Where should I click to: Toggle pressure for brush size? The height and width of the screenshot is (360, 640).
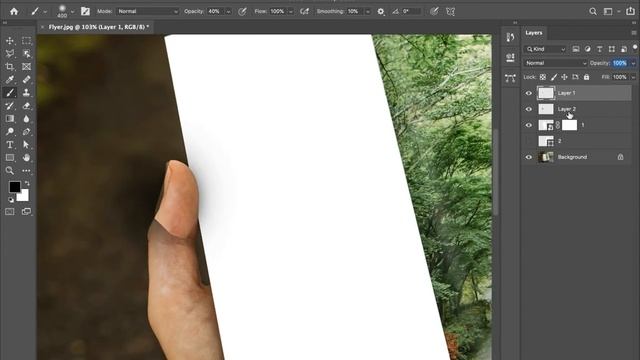click(434, 11)
